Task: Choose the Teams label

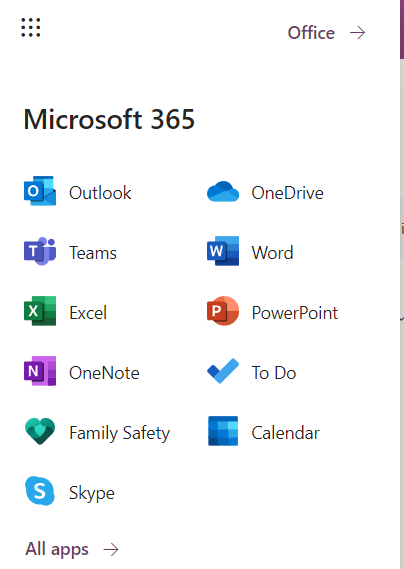Action: [93, 253]
